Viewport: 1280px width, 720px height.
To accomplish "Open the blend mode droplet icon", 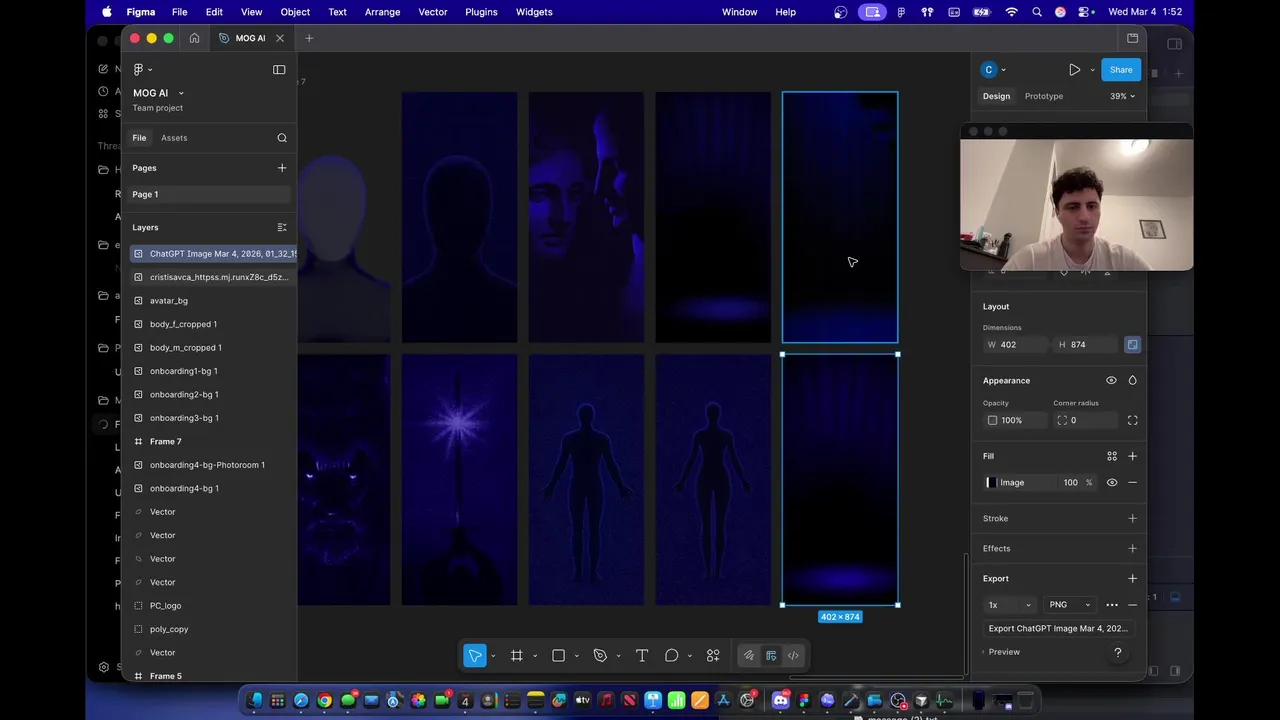I will 1132,380.
